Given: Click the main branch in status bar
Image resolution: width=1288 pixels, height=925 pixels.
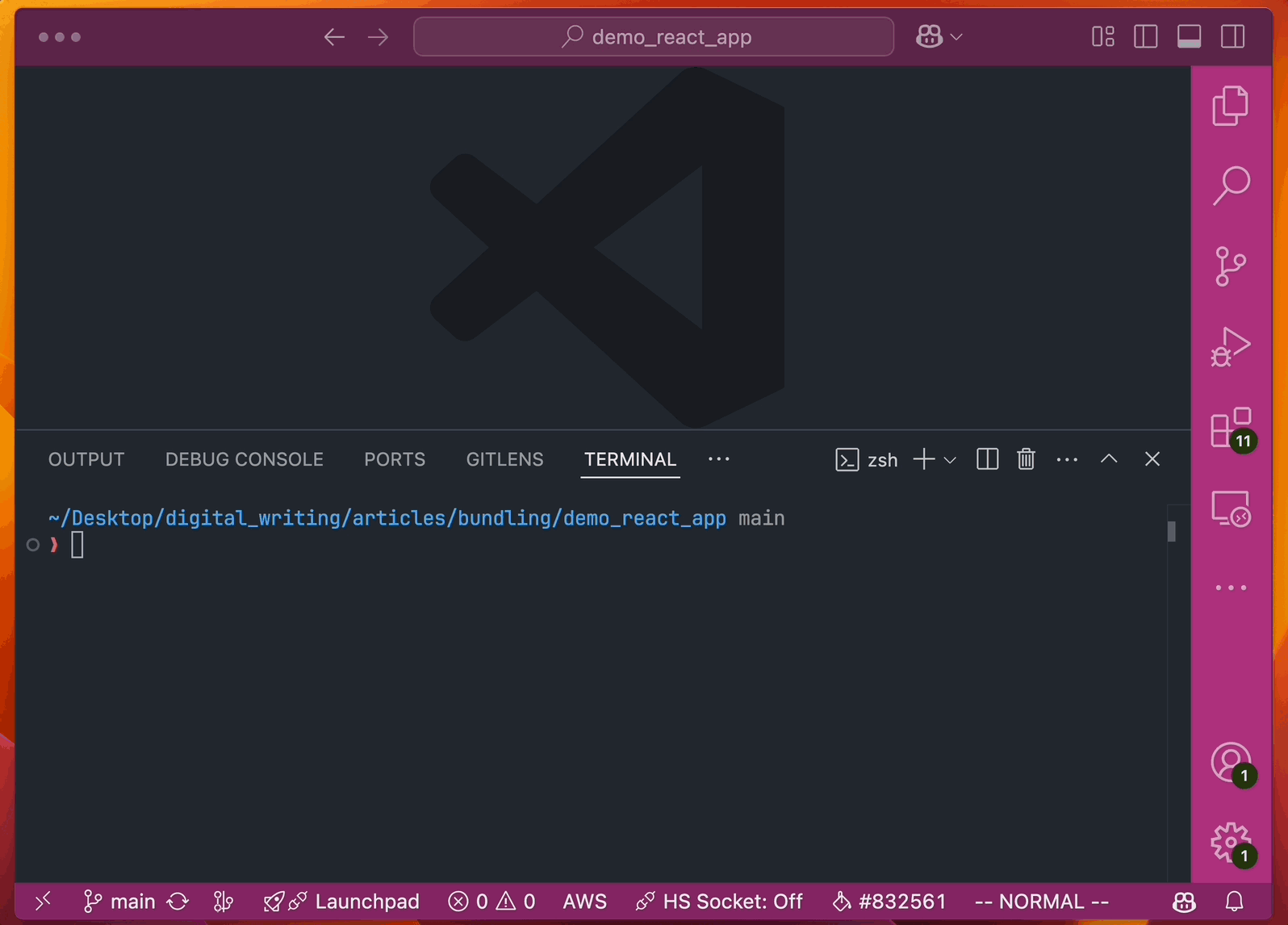Looking at the screenshot, I should [119, 901].
